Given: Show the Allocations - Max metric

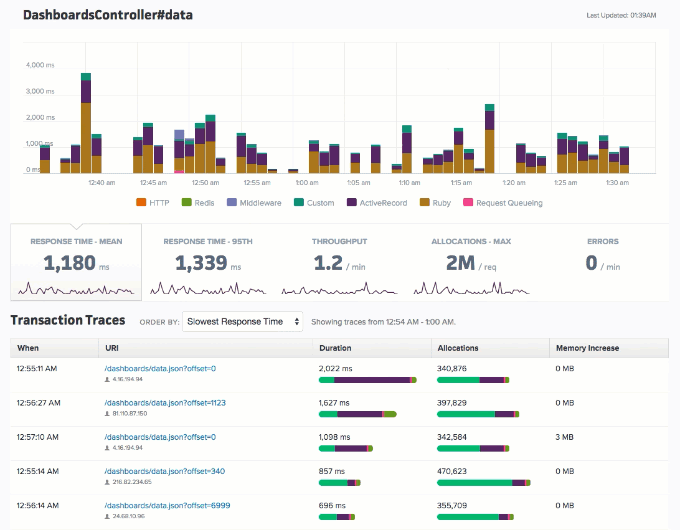Looking at the screenshot, I should click(x=471, y=262).
